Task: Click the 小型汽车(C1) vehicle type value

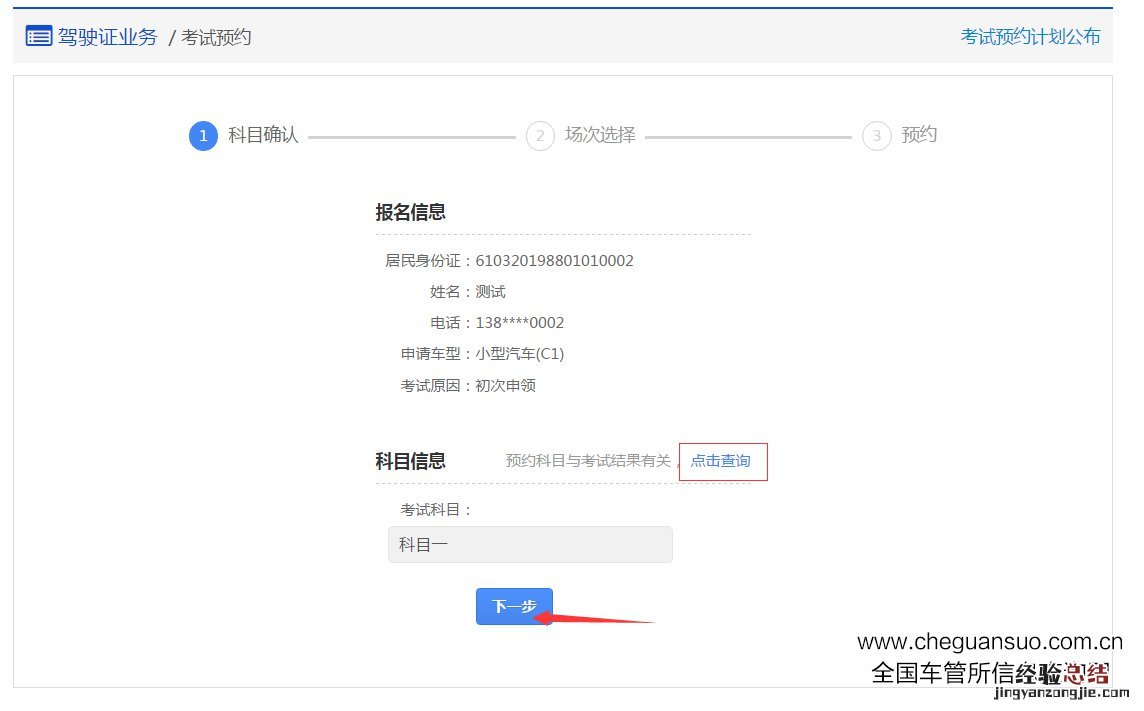Action: 520,354
